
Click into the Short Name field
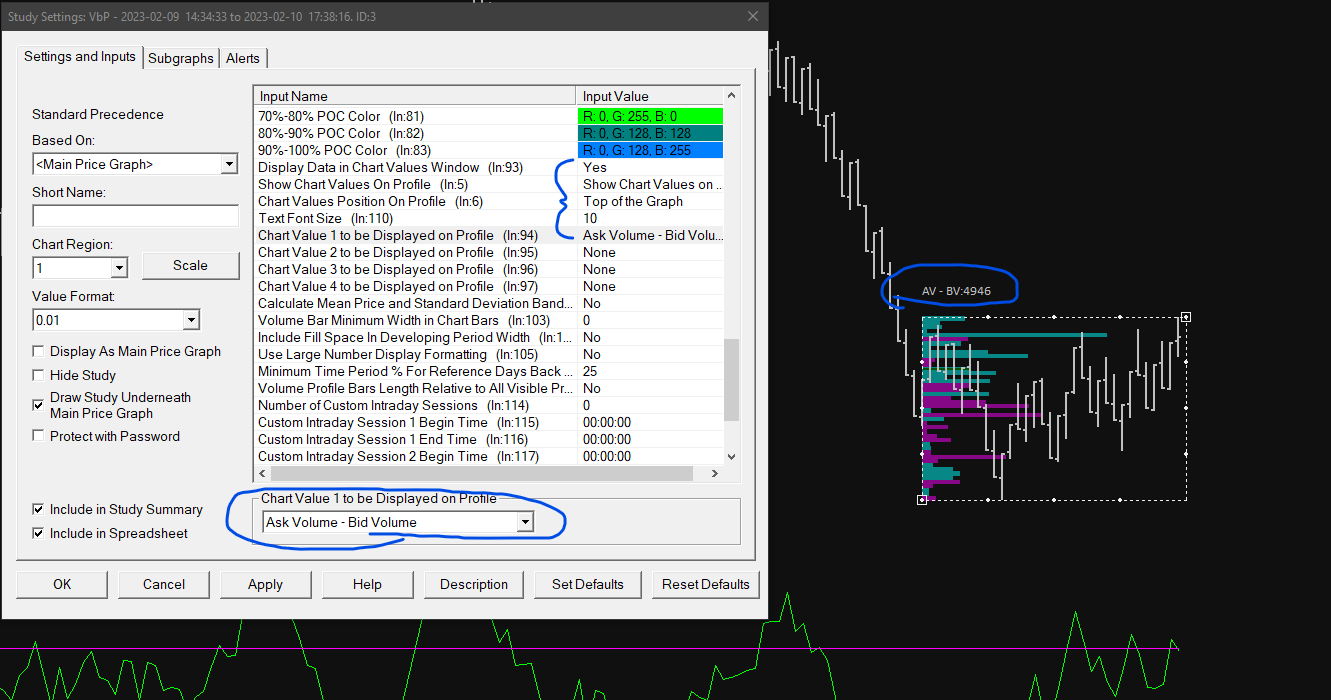135,216
